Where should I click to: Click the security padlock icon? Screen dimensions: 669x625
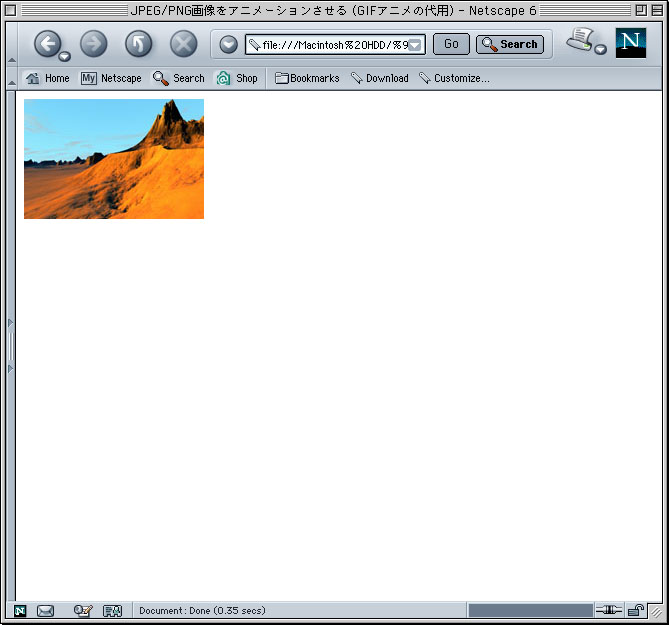pyautogui.click(x=636, y=610)
